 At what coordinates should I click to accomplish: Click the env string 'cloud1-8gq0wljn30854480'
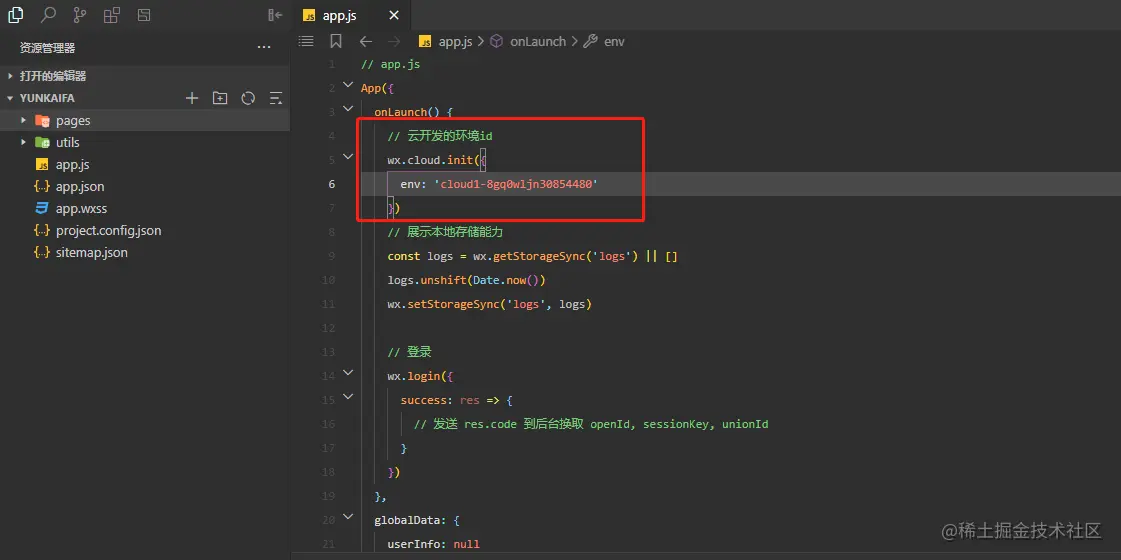tap(515, 185)
